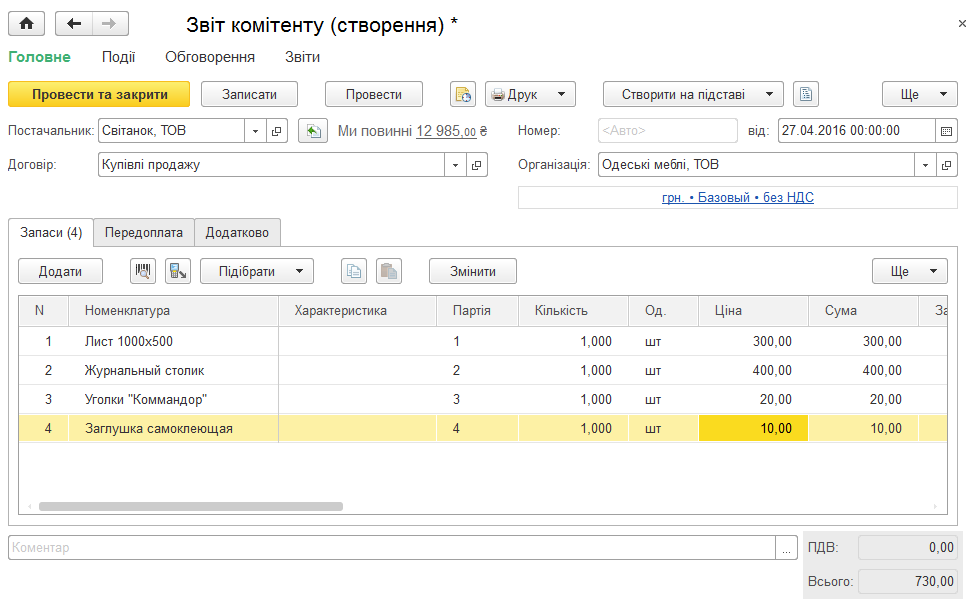The height and width of the screenshot is (604, 972).
Task: Open document movements report icon beside Провести
Action: tap(462, 94)
